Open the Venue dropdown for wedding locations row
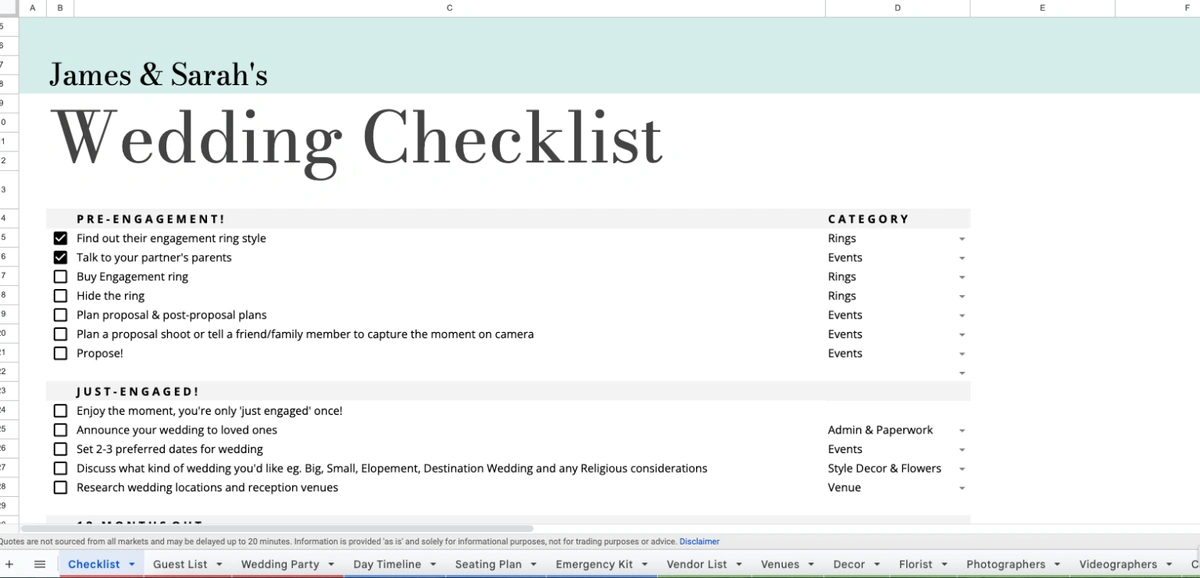Image resolution: width=1200 pixels, height=578 pixels. click(x=961, y=487)
